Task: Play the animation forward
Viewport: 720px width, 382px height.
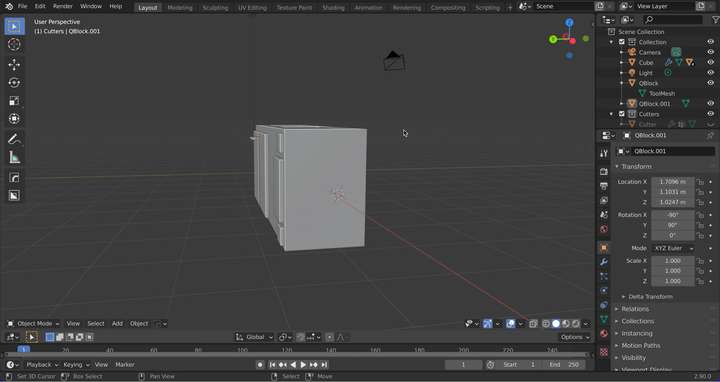Action: pyautogui.click(x=304, y=365)
